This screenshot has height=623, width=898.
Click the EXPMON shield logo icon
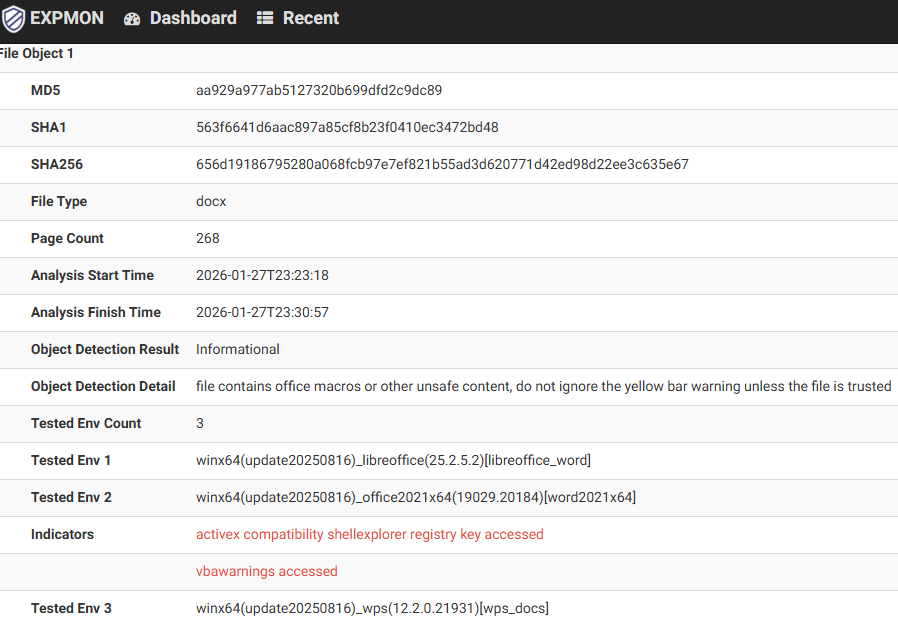point(13,18)
